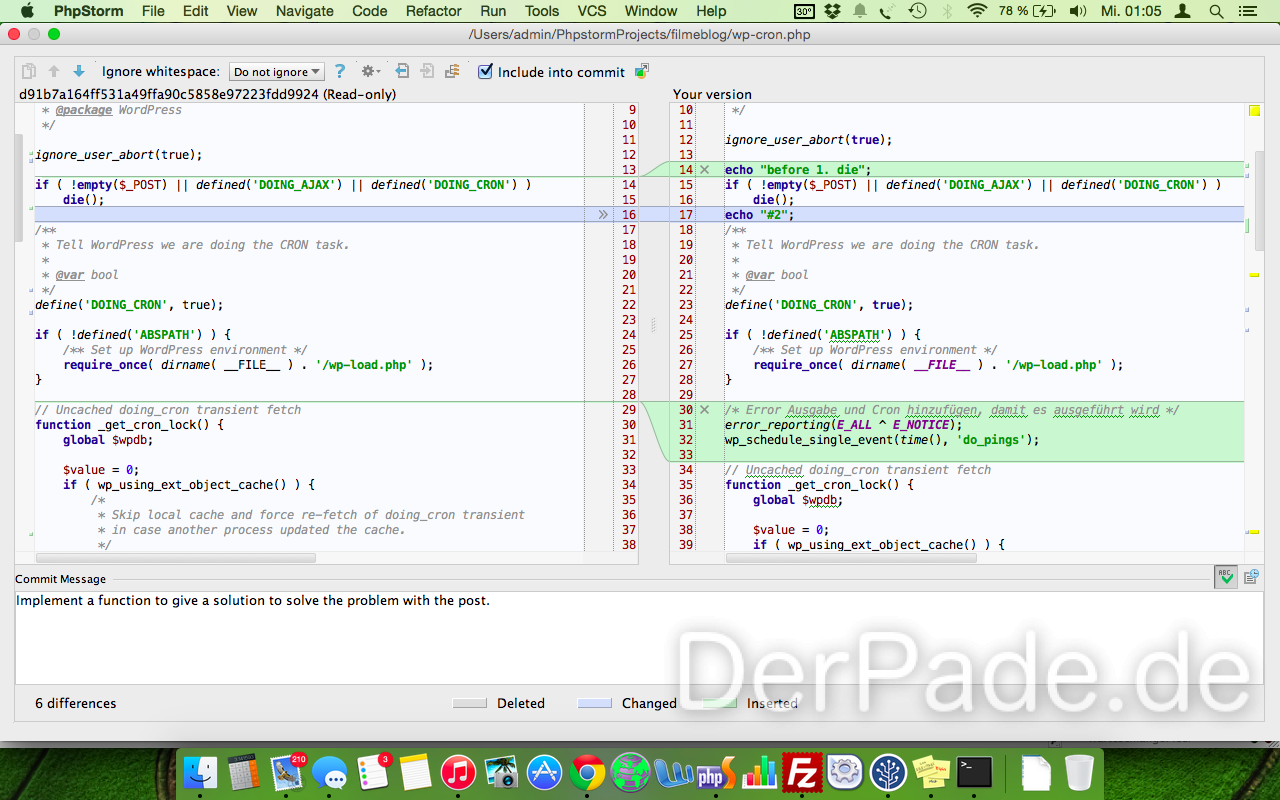Jump to next difference with blue down arrow
Screen dimensions: 1280x800
(78, 72)
